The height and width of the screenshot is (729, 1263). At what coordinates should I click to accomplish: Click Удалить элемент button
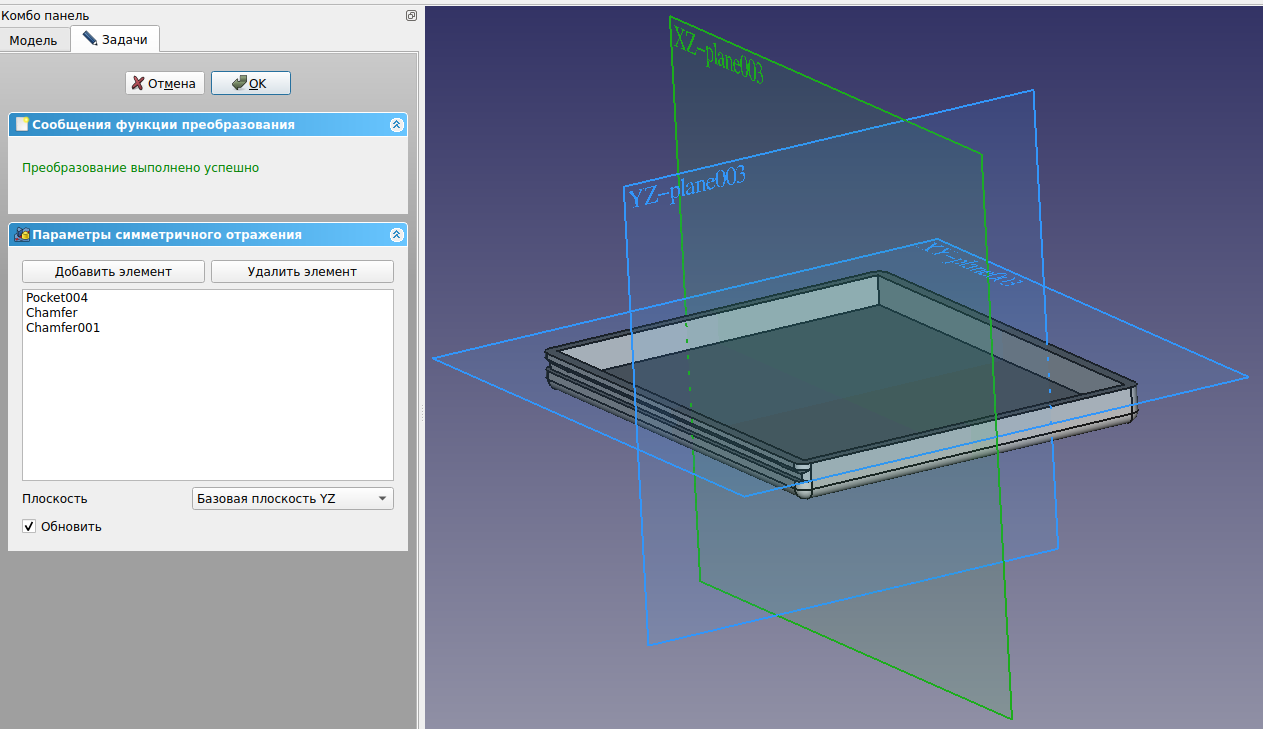point(302,271)
